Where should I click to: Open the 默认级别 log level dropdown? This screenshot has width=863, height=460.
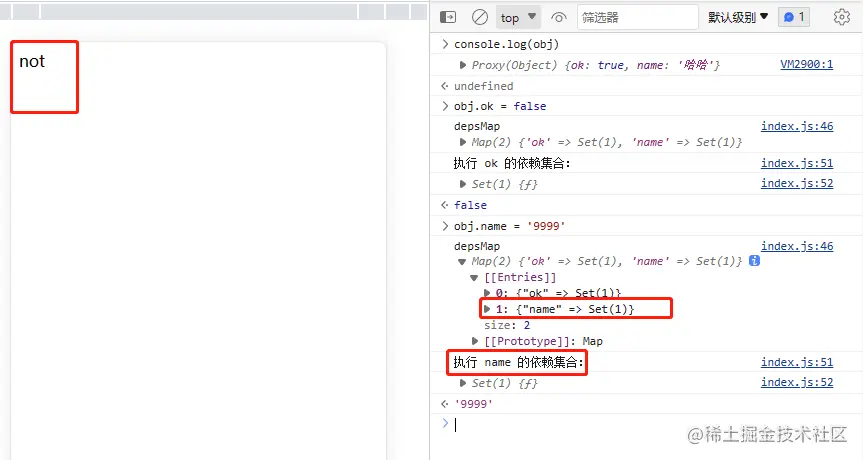pos(738,18)
